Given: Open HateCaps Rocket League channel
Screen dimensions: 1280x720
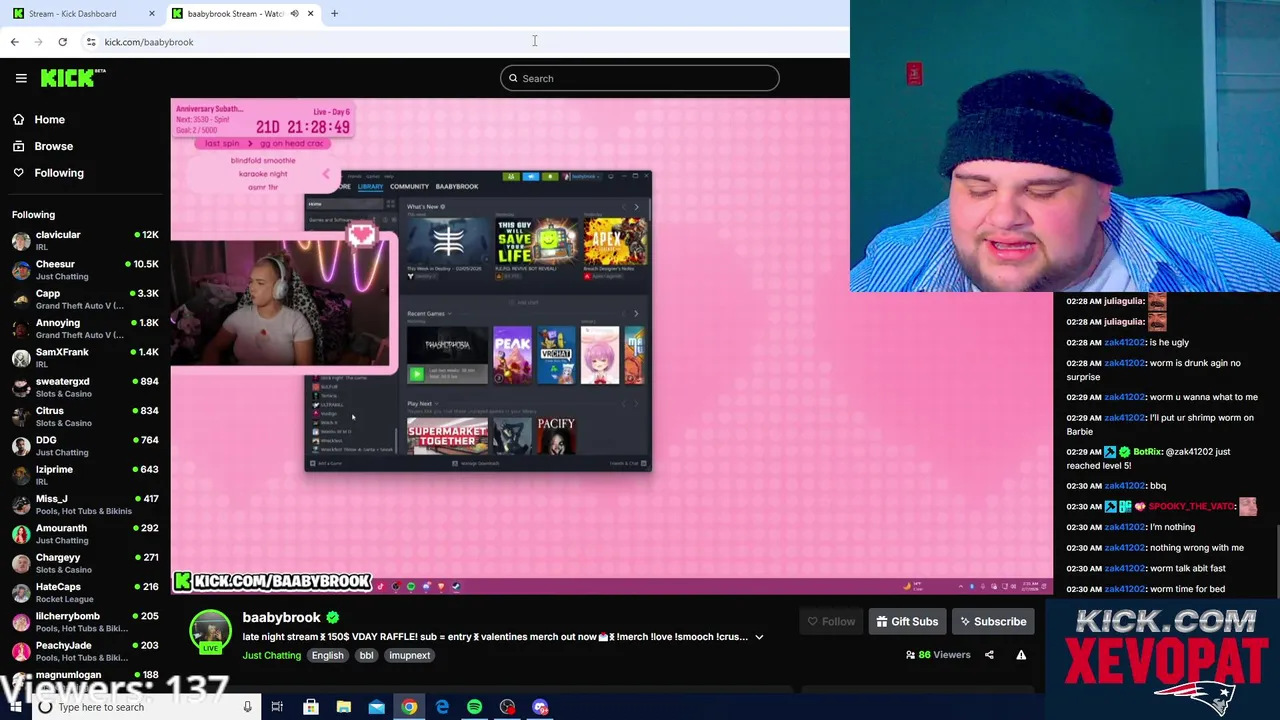Looking at the screenshot, I should (x=85, y=592).
